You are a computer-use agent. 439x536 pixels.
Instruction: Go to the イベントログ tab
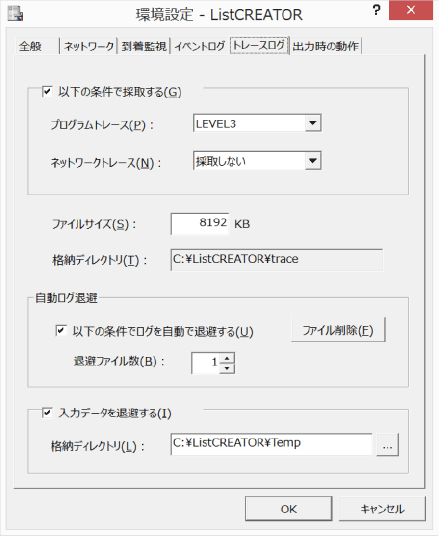pos(200,46)
